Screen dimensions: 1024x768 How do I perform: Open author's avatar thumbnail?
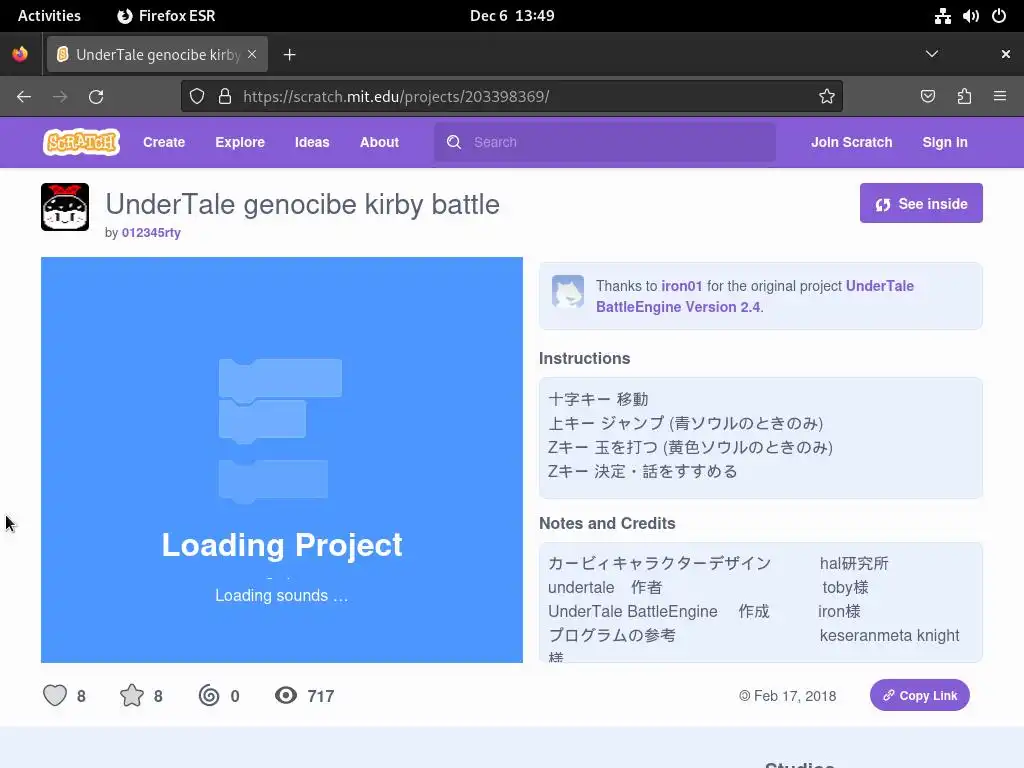coord(65,207)
